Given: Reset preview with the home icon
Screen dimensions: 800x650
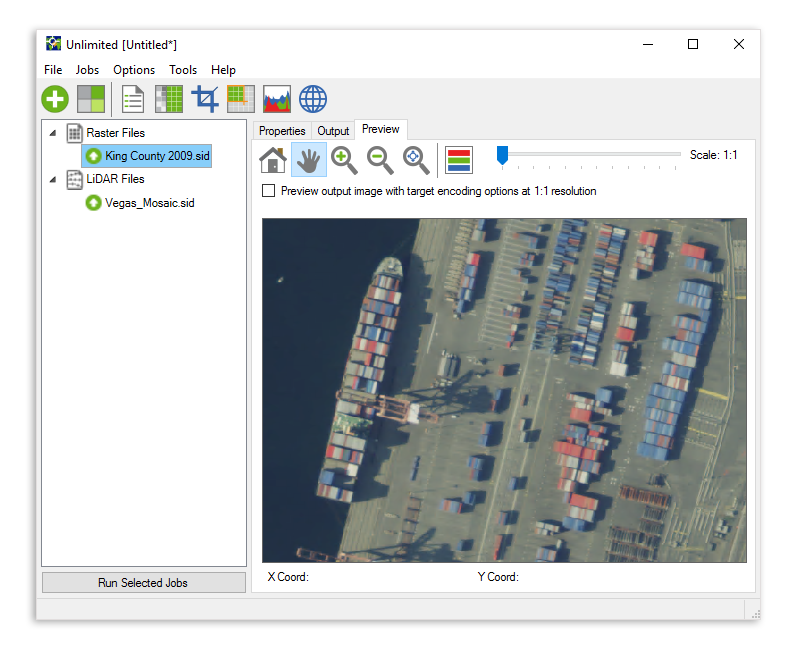Looking at the screenshot, I should [x=273, y=159].
